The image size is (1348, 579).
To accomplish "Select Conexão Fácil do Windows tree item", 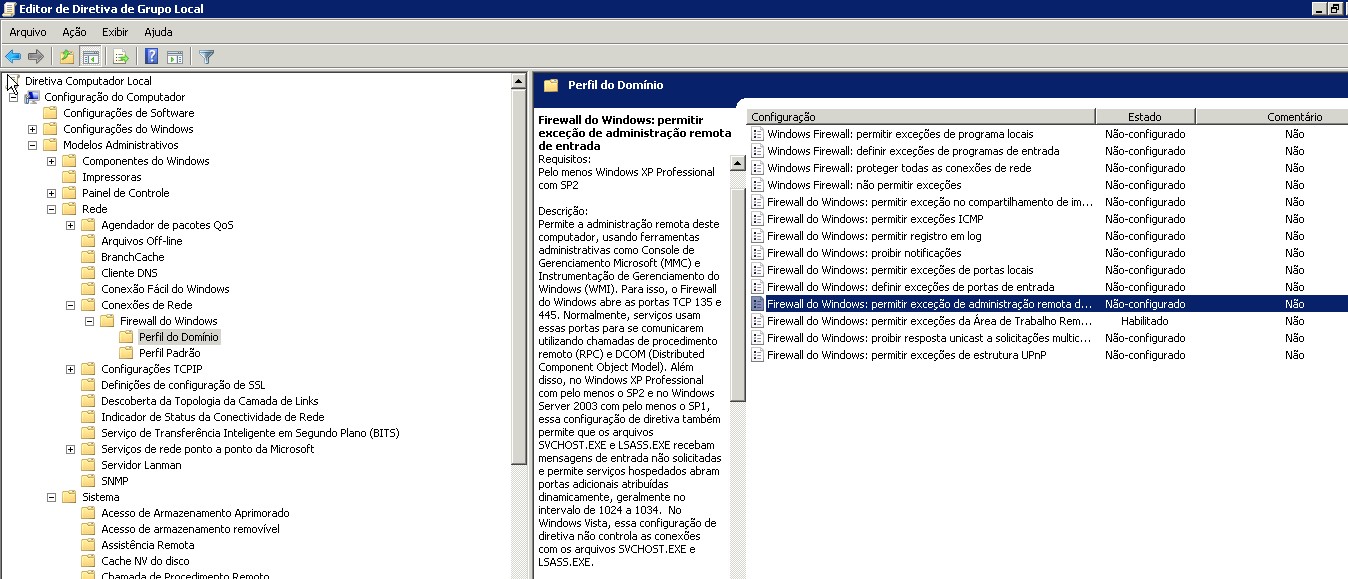I will tap(165, 289).
